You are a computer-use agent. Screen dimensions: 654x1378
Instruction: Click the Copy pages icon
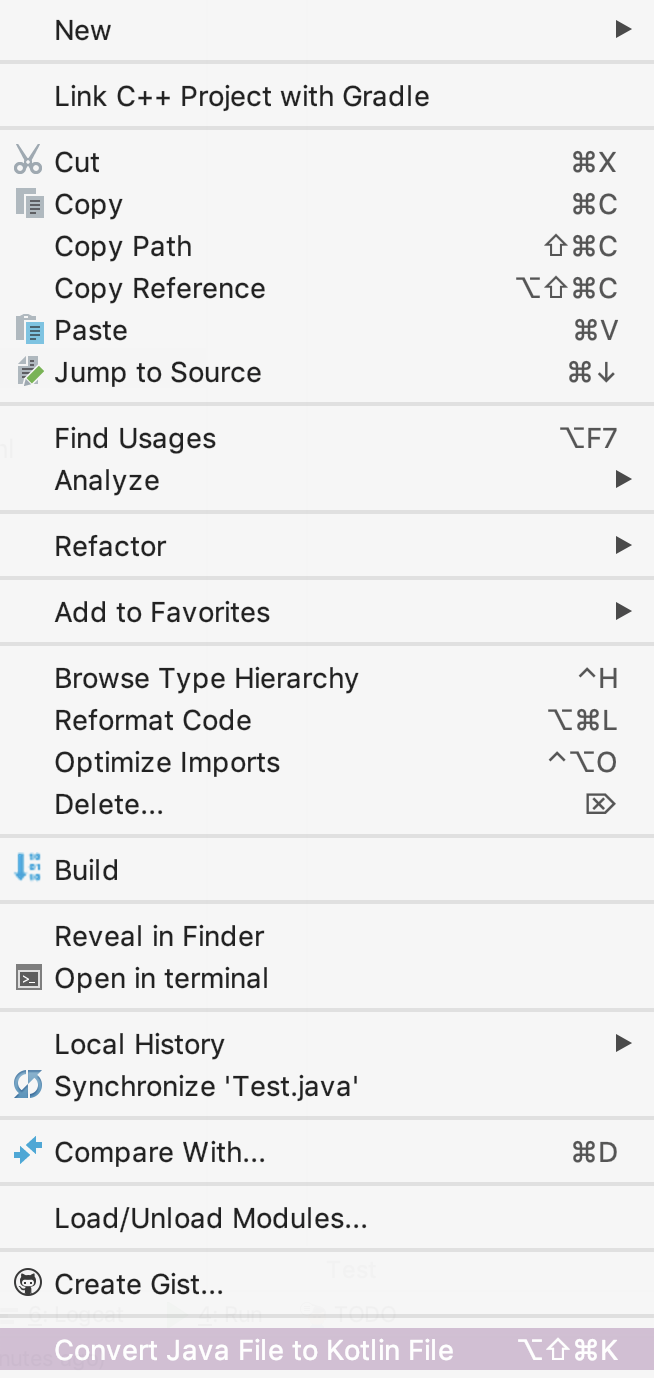[29, 204]
